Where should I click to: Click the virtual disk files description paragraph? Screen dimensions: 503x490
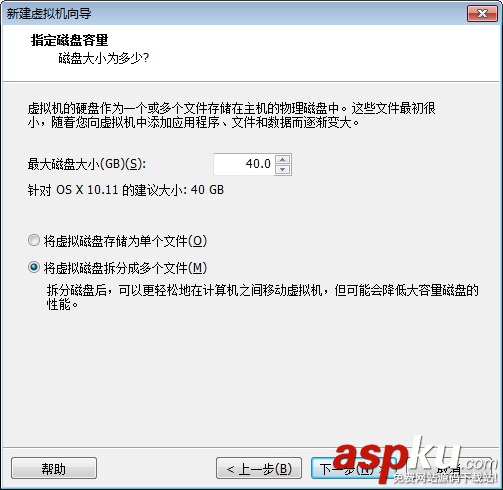pos(232,115)
